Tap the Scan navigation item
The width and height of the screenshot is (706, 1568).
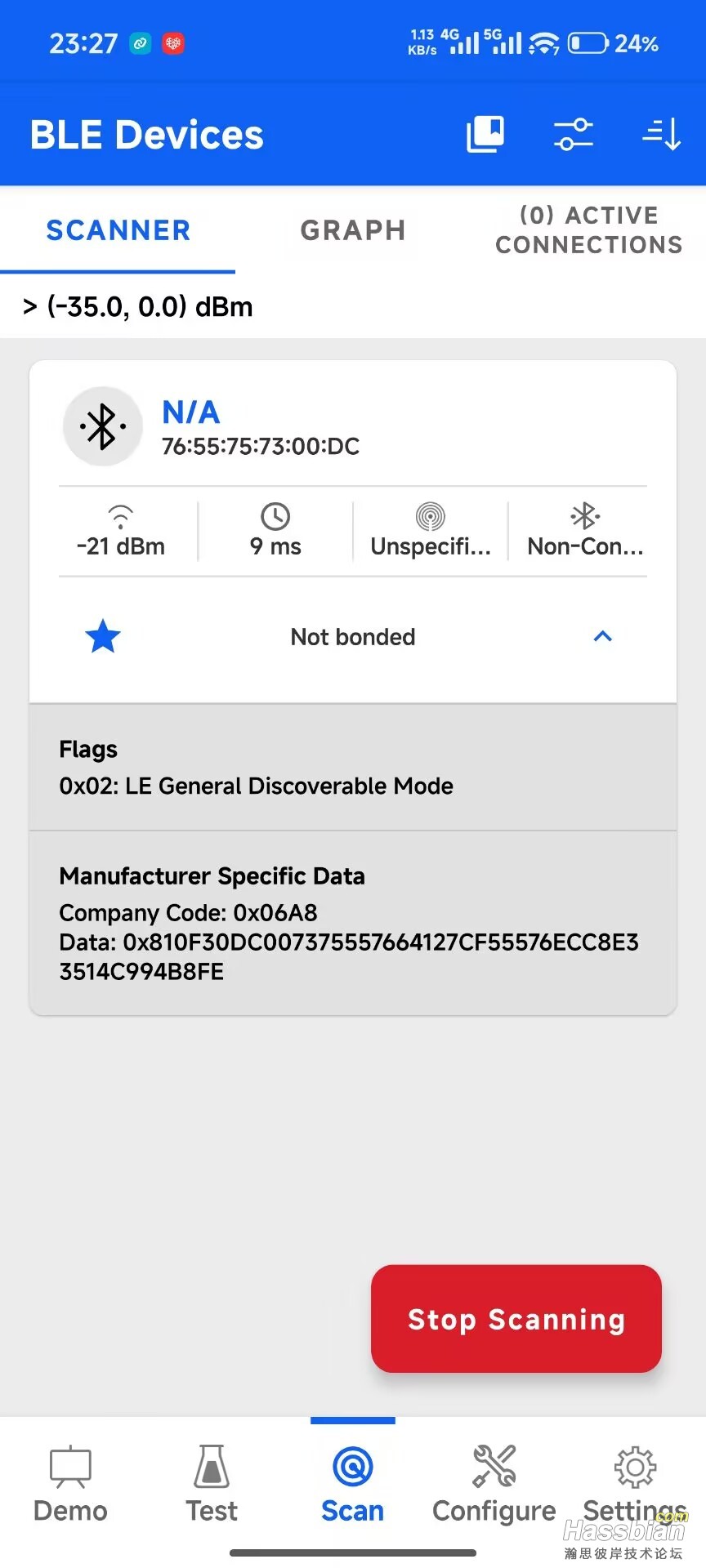(352, 1484)
